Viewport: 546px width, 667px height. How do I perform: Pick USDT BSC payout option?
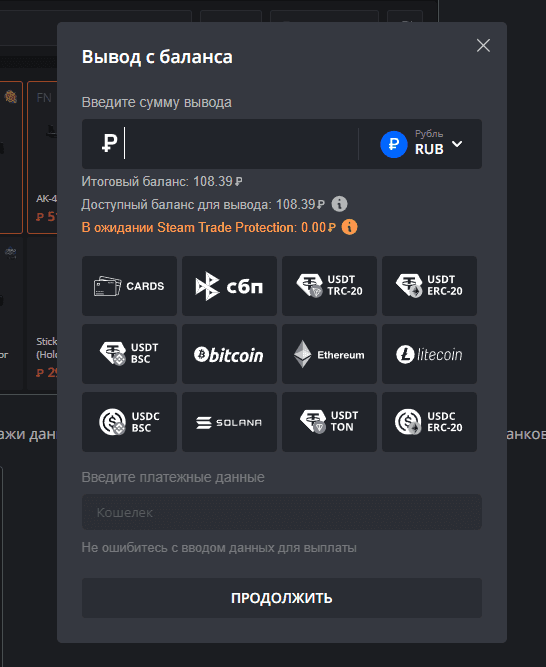tap(129, 354)
